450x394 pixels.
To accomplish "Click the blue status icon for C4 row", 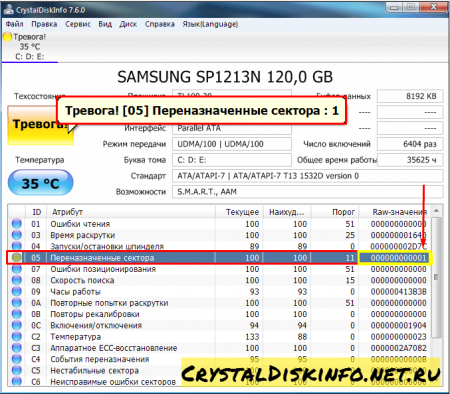I will pyautogui.click(x=16, y=359).
